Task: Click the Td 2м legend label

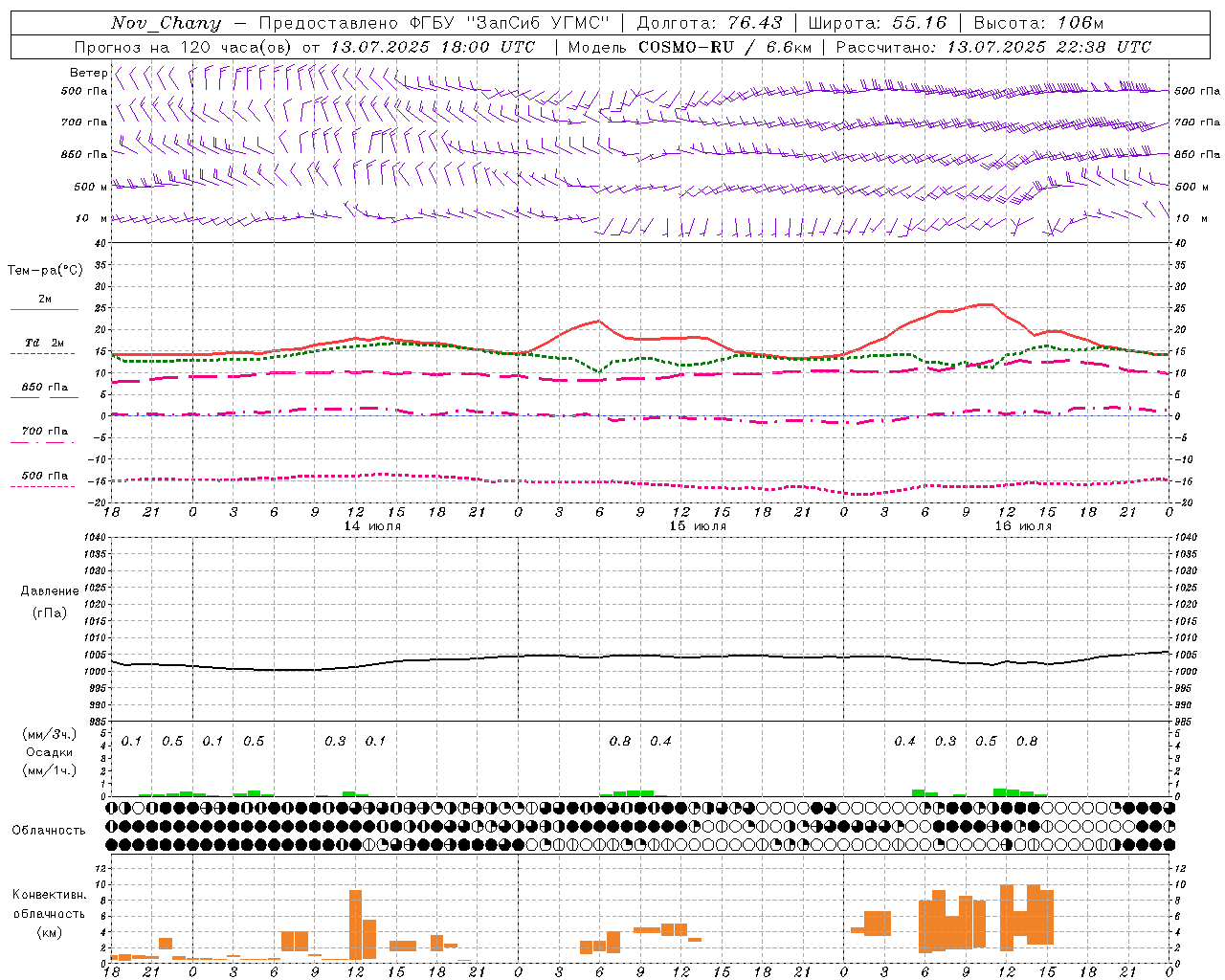Action: (45, 343)
